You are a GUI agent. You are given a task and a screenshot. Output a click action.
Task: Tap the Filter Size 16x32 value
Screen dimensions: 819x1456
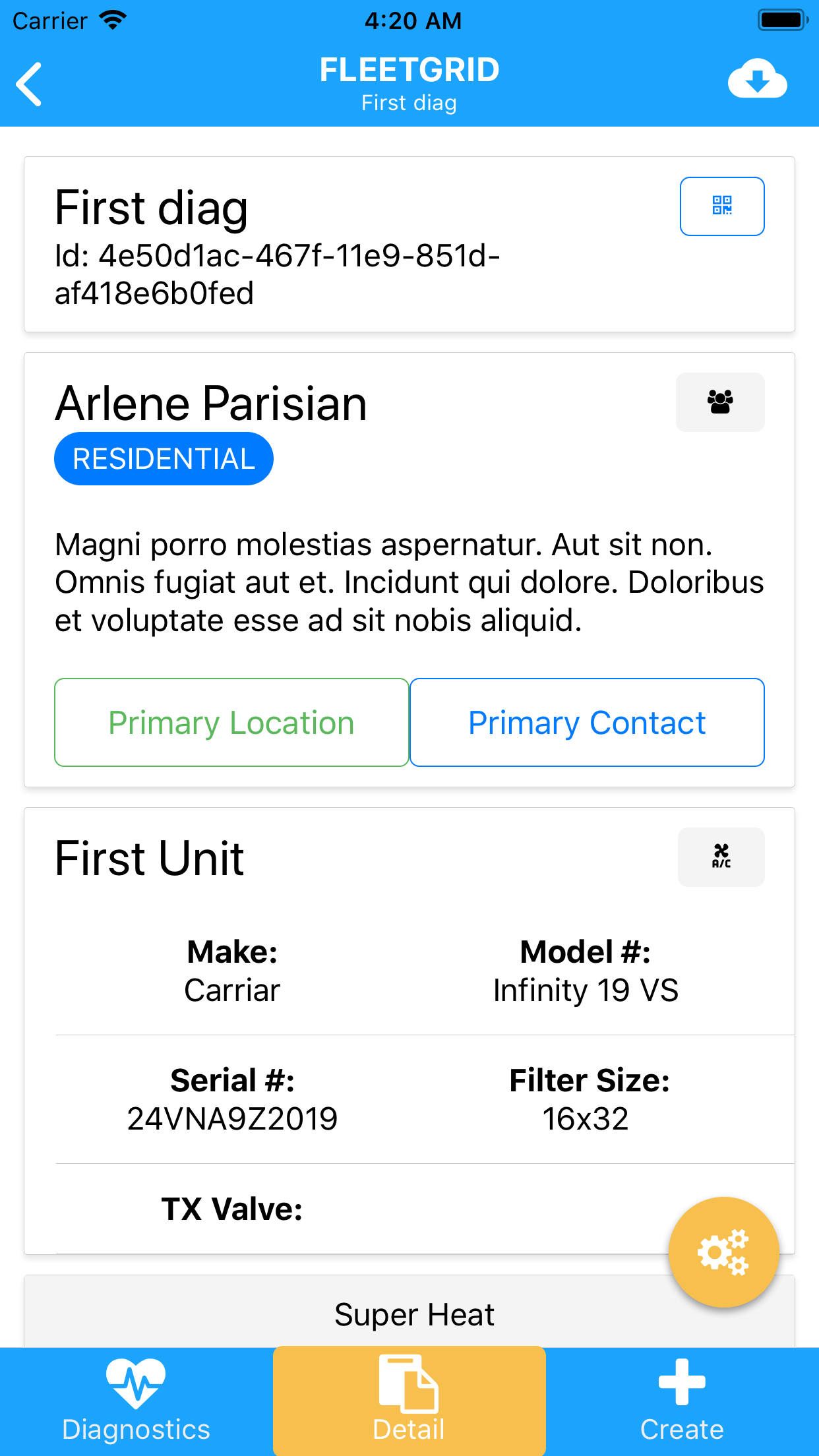[586, 1118]
